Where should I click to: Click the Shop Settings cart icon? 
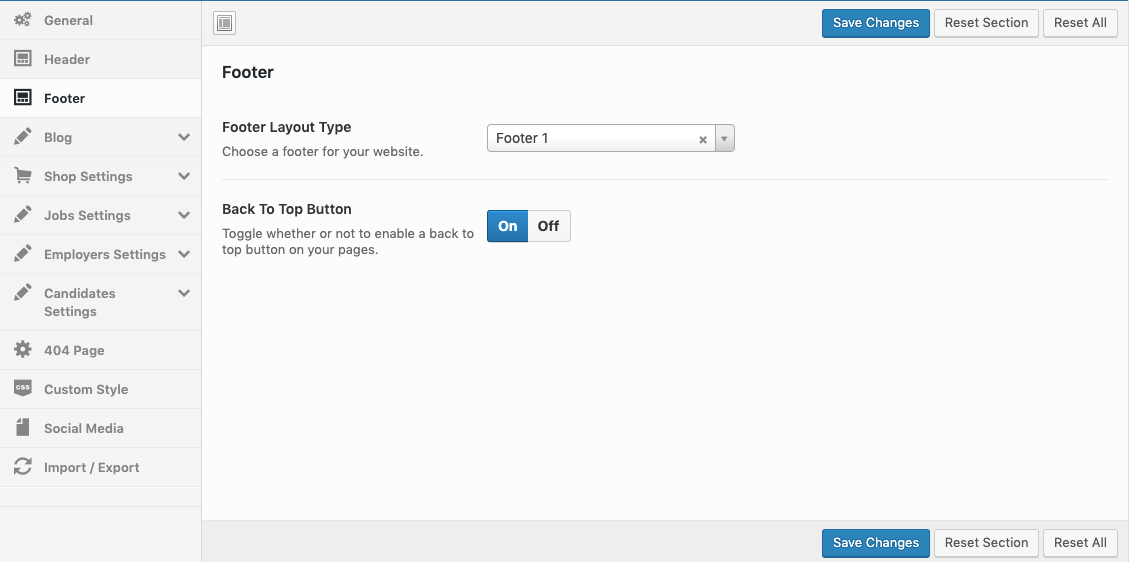(22, 176)
